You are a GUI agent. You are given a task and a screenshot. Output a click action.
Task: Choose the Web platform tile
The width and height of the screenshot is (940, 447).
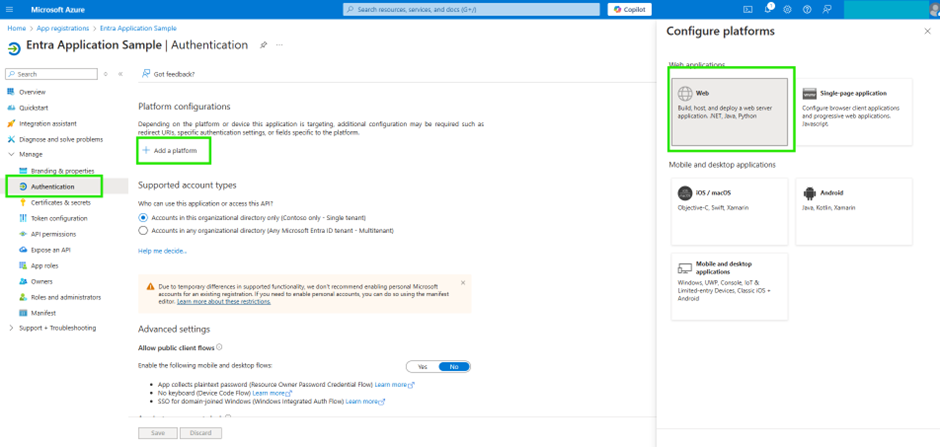[x=730, y=111]
